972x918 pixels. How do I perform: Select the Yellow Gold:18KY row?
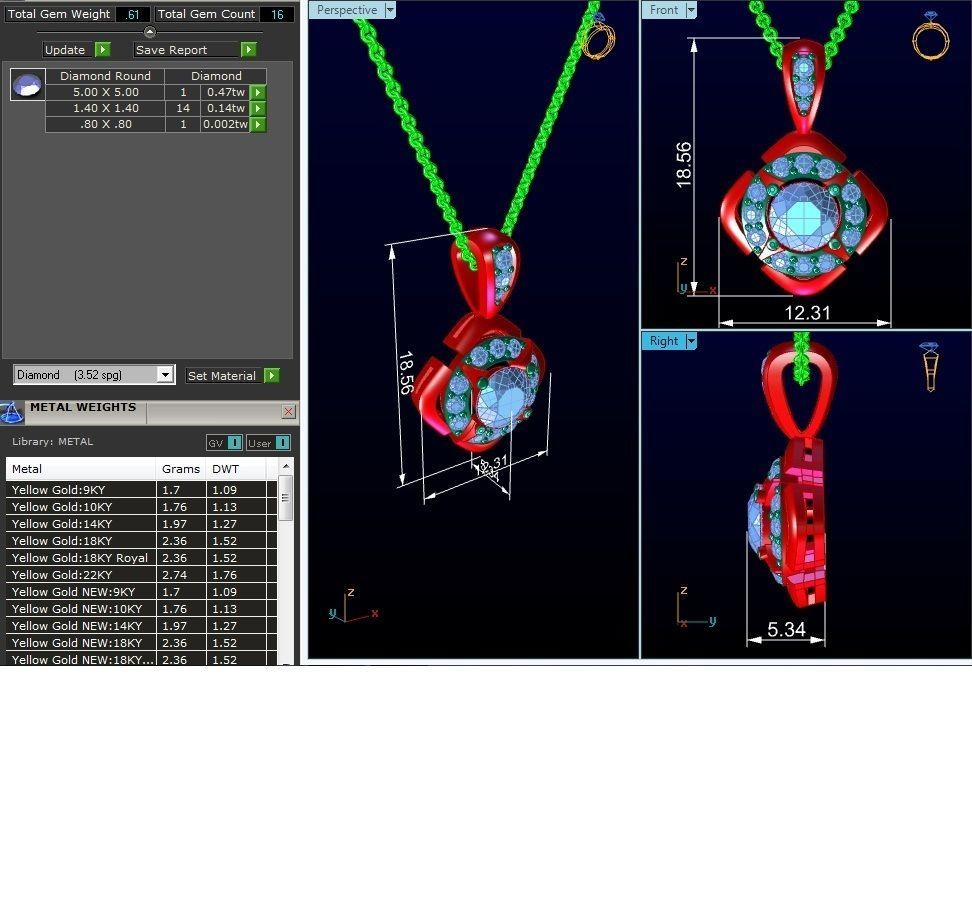pyautogui.click(x=141, y=541)
